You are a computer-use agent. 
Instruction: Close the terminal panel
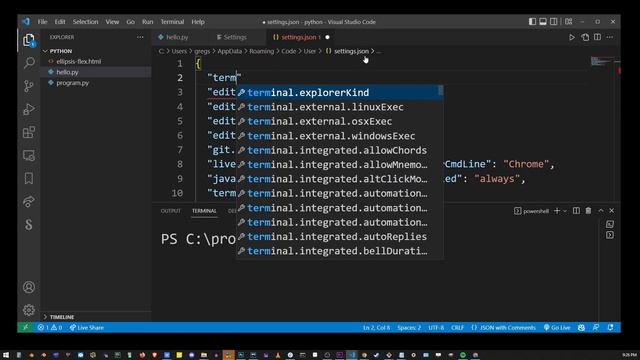pyautogui.click(x=611, y=211)
